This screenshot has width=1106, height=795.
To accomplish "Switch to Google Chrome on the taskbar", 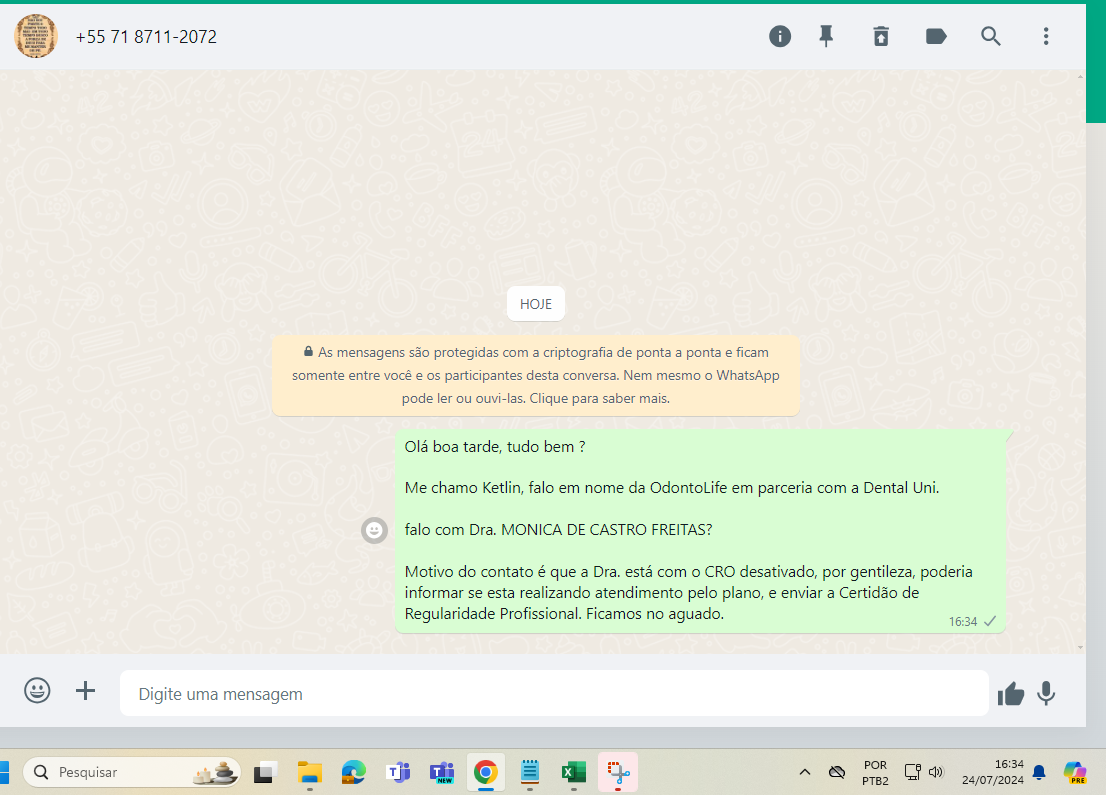I will 485,772.
